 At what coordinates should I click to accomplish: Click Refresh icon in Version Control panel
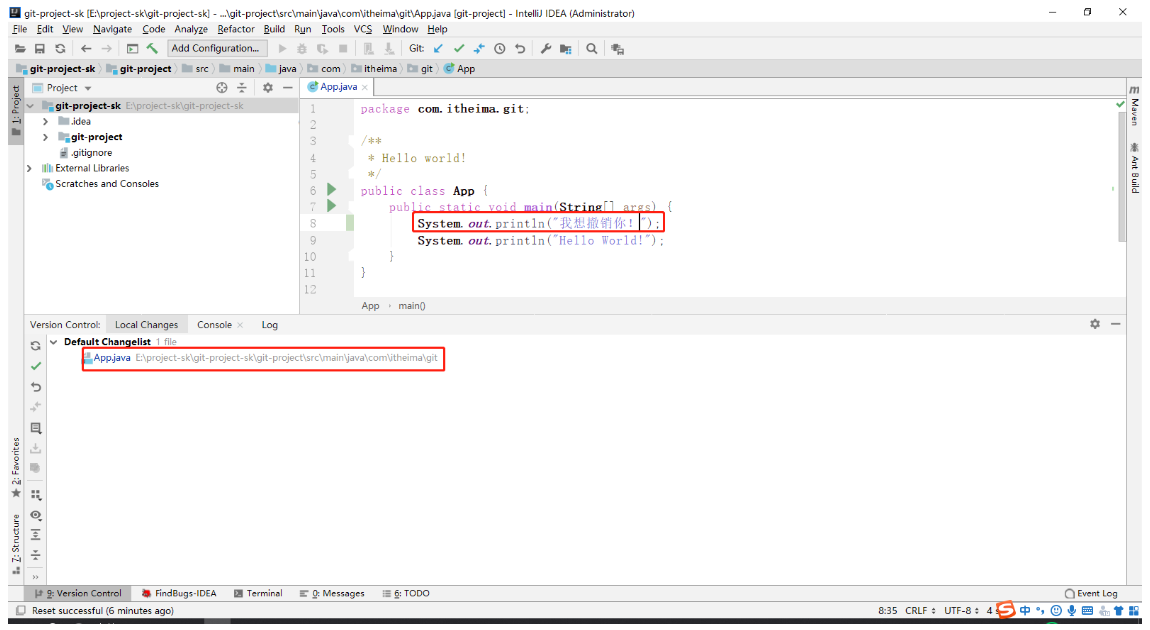tap(35, 345)
